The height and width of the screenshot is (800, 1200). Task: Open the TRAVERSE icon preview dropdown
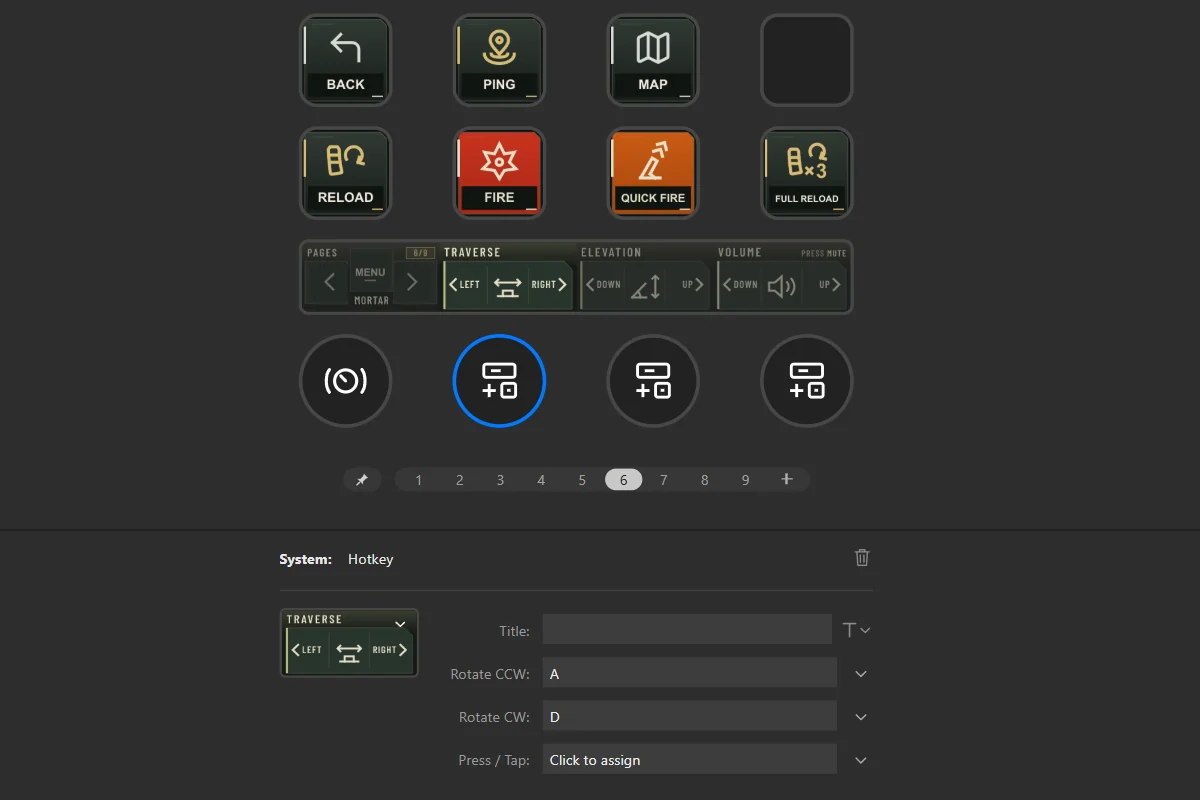[x=400, y=624]
